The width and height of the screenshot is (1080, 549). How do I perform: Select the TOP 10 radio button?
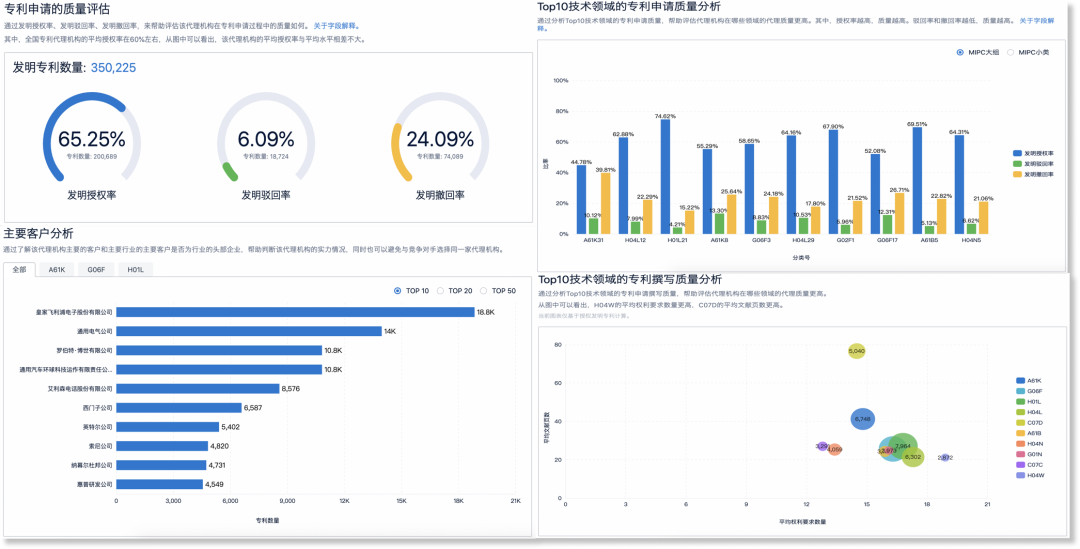pos(399,291)
